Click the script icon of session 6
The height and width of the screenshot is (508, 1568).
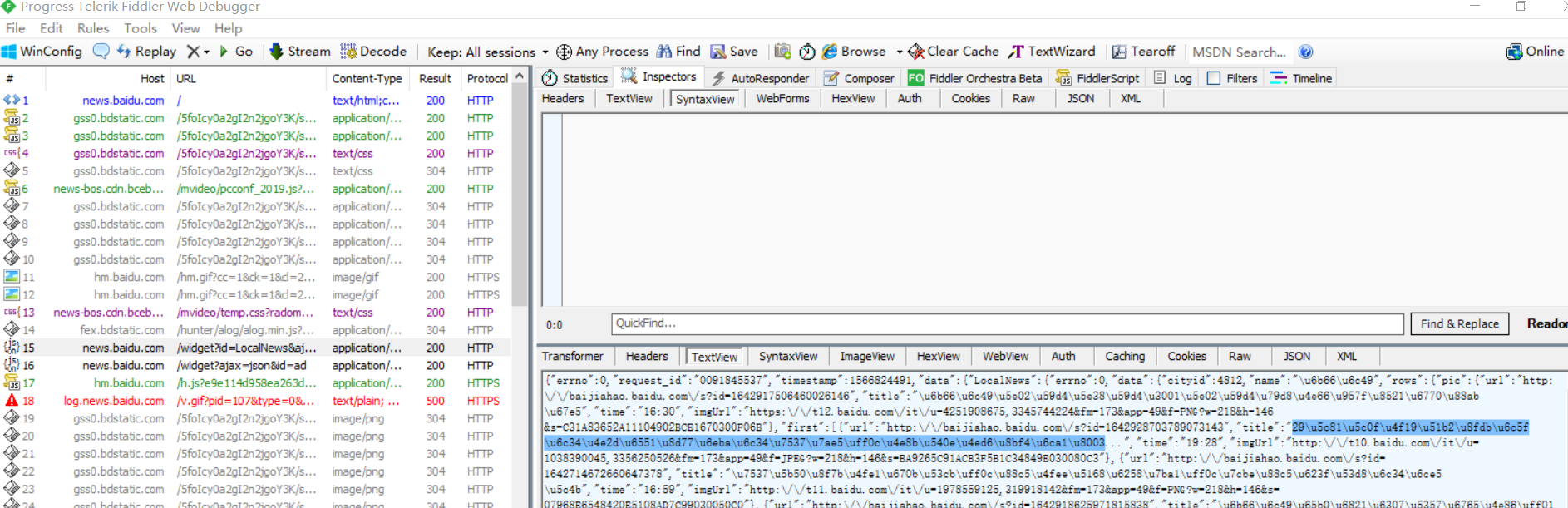12,189
